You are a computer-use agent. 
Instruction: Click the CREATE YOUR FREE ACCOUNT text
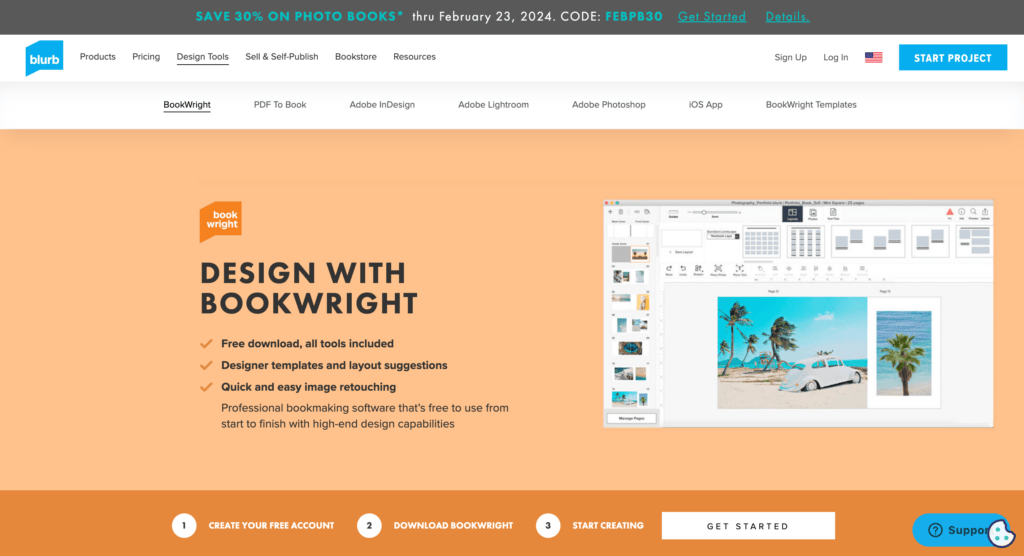pyautogui.click(x=271, y=525)
